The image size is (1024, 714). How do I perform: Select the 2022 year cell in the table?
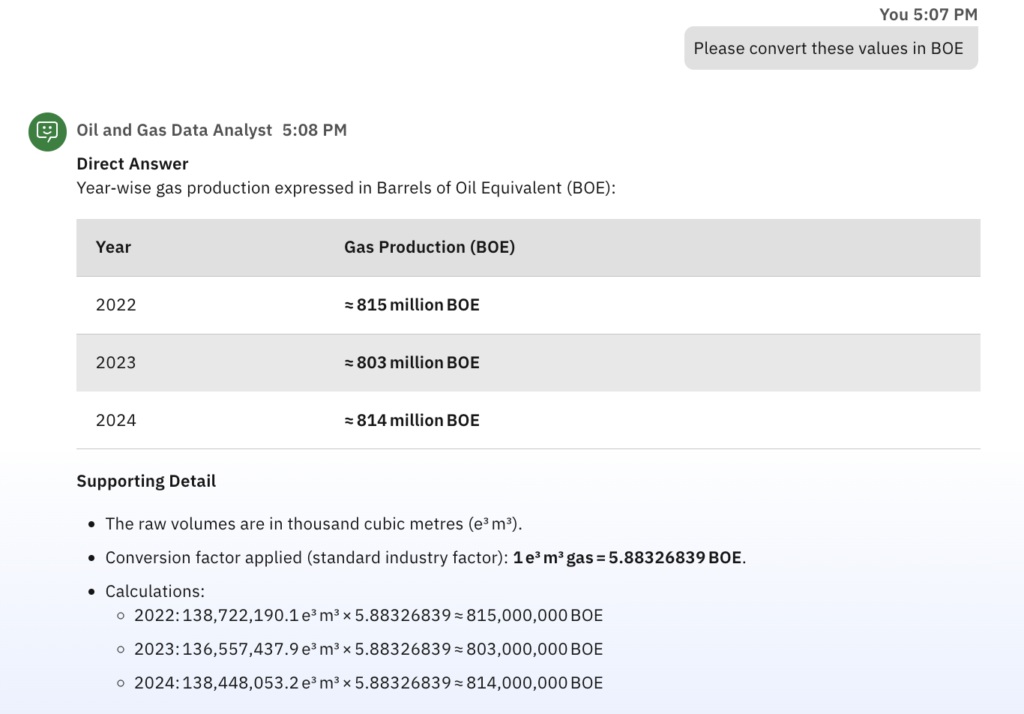(116, 305)
